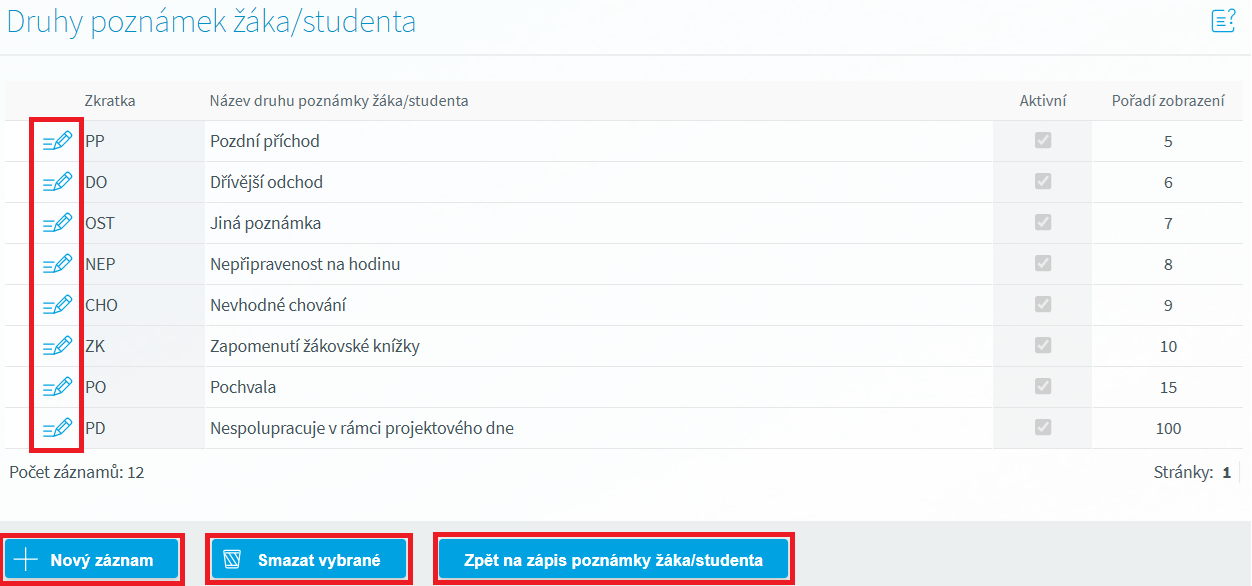Click the Nový záznam button
Screen dimensions: 1252x586
click(x=92, y=560)
